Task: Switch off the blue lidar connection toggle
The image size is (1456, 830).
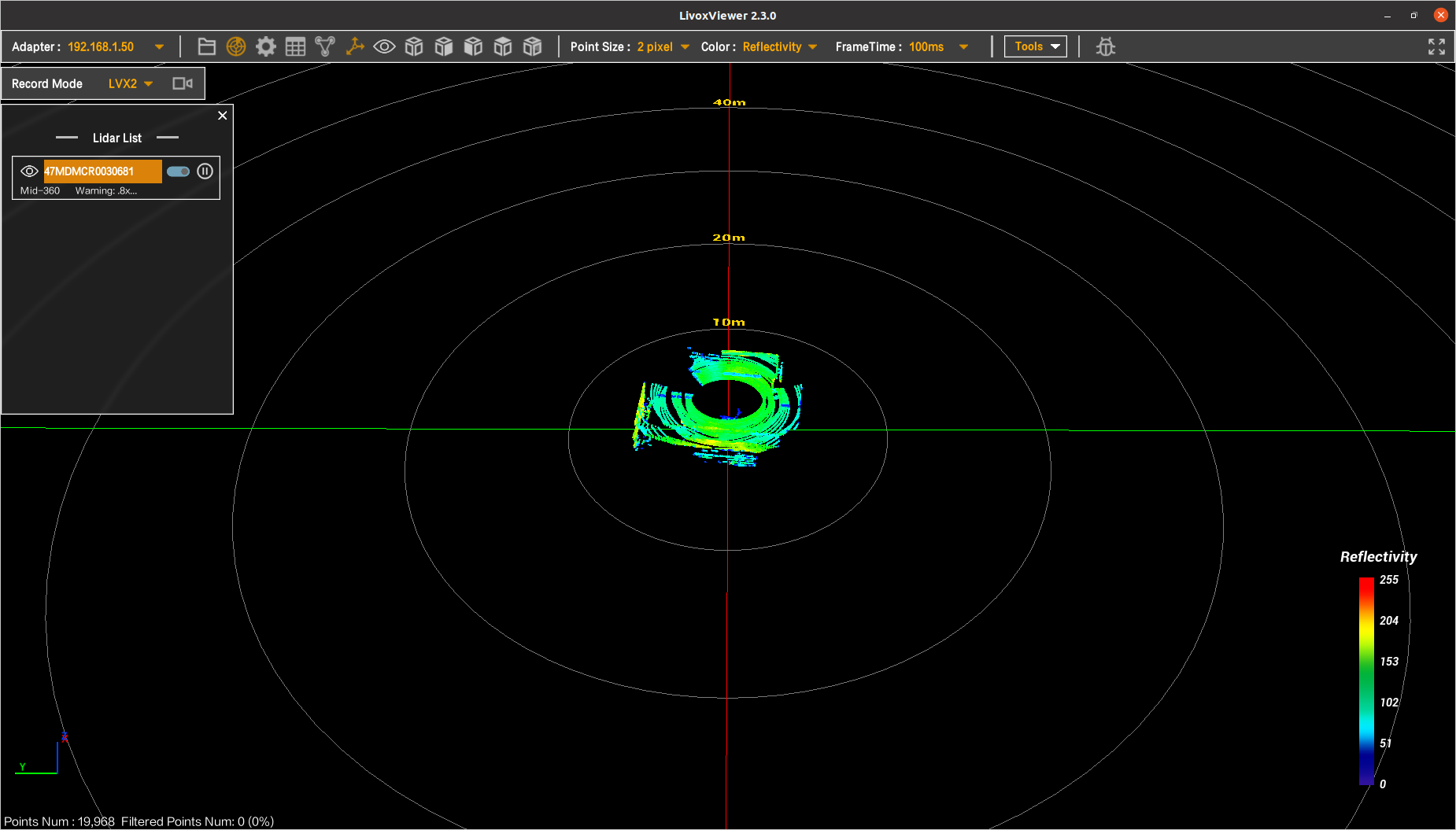Action: 178,171
